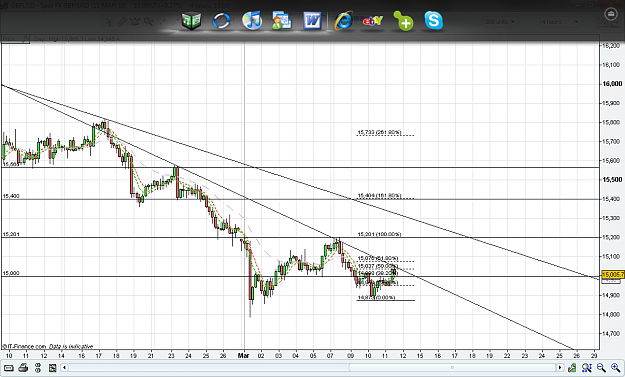Click the yellow 15,005.7 current price tag
625x377 pixels.
click(x=613, y=275)
